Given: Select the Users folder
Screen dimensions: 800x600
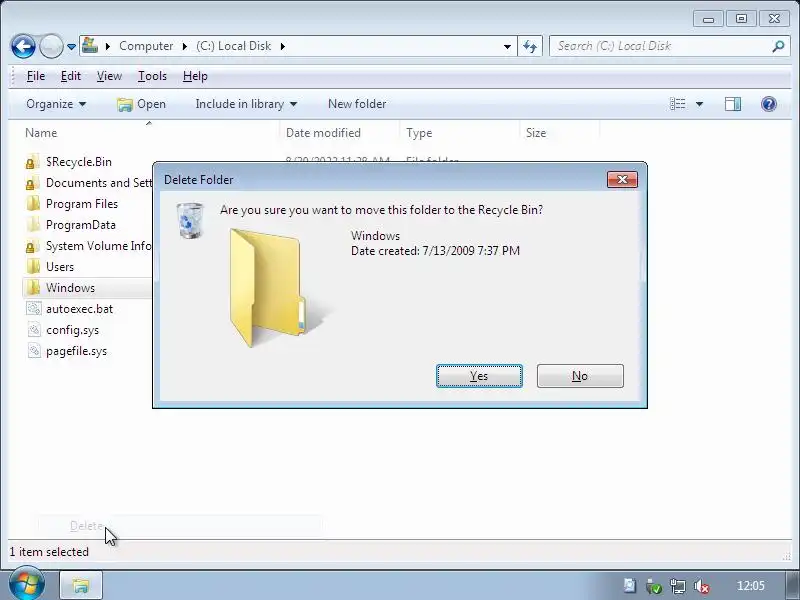Looking at the screenshot, I should coord(60,267).
